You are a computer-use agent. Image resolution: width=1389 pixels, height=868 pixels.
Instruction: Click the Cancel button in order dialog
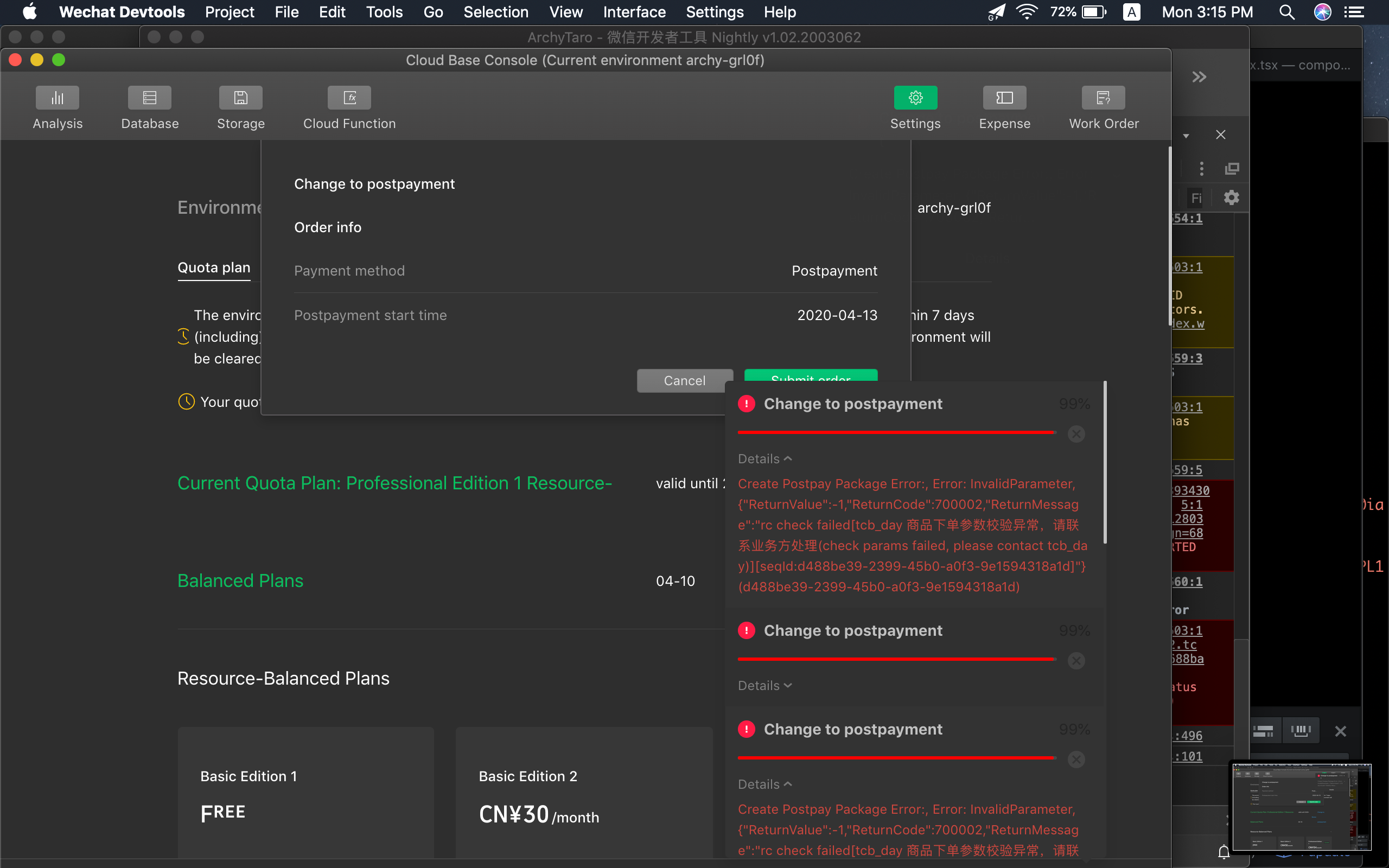pos(684,380)
